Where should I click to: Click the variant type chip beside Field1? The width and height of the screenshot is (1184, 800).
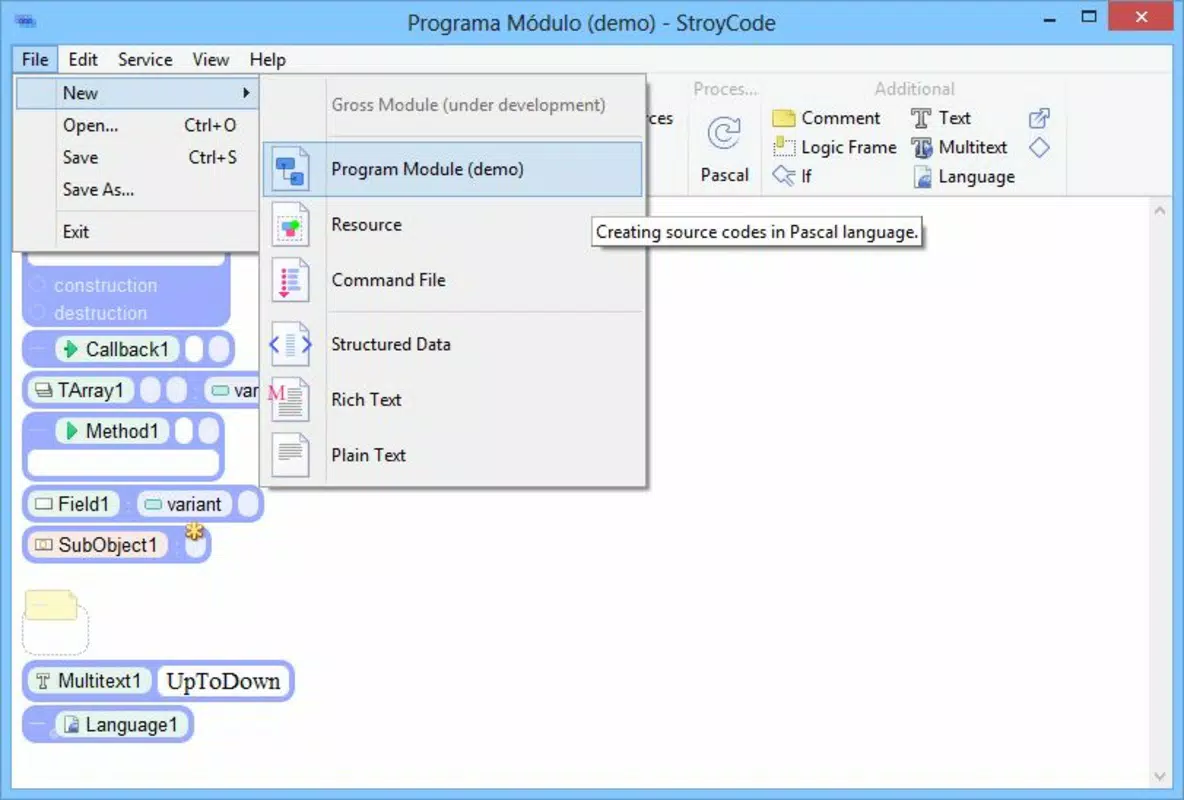point(185,504)
